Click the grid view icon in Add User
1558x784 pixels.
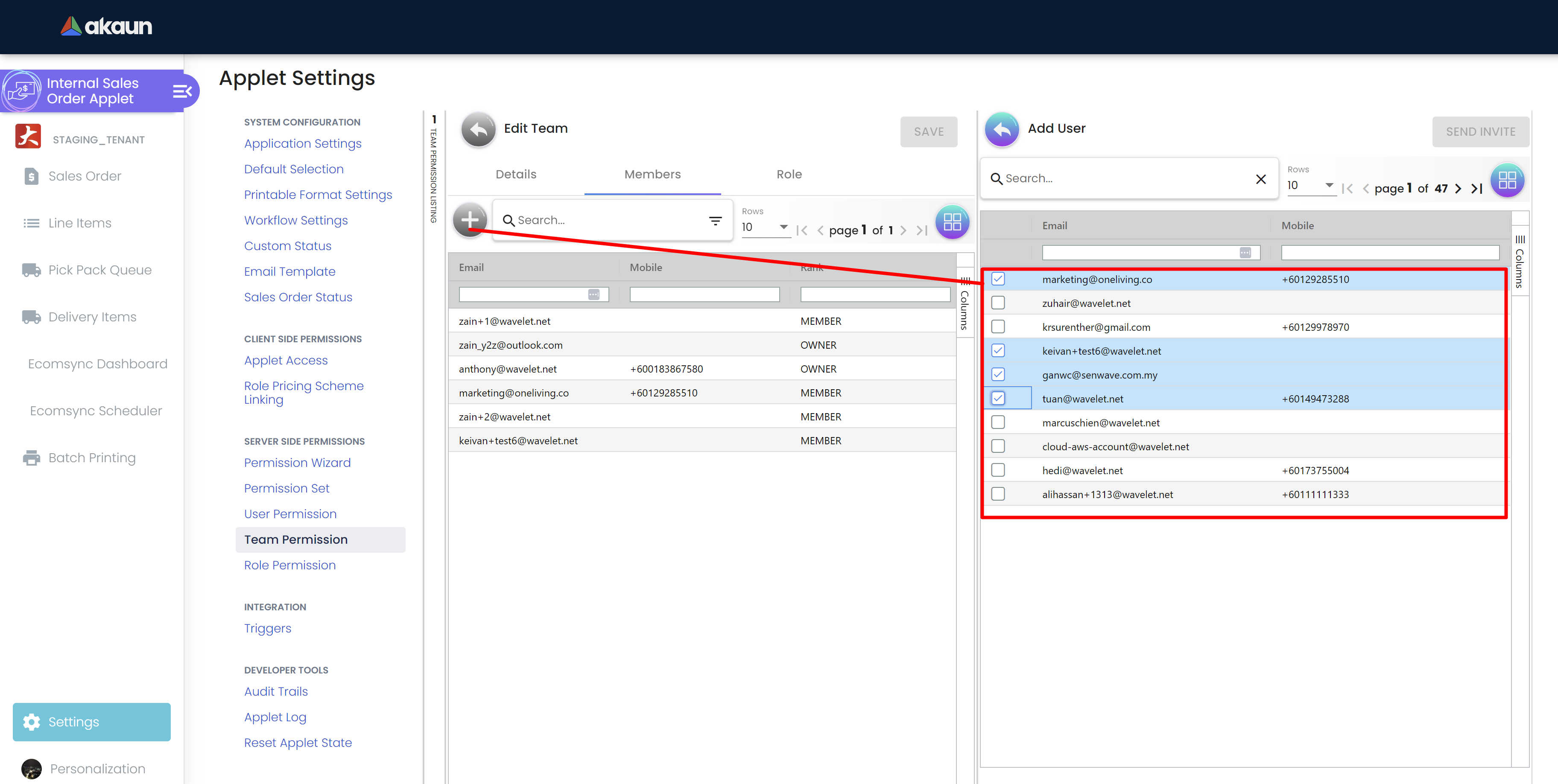[x=1507, y=180]
